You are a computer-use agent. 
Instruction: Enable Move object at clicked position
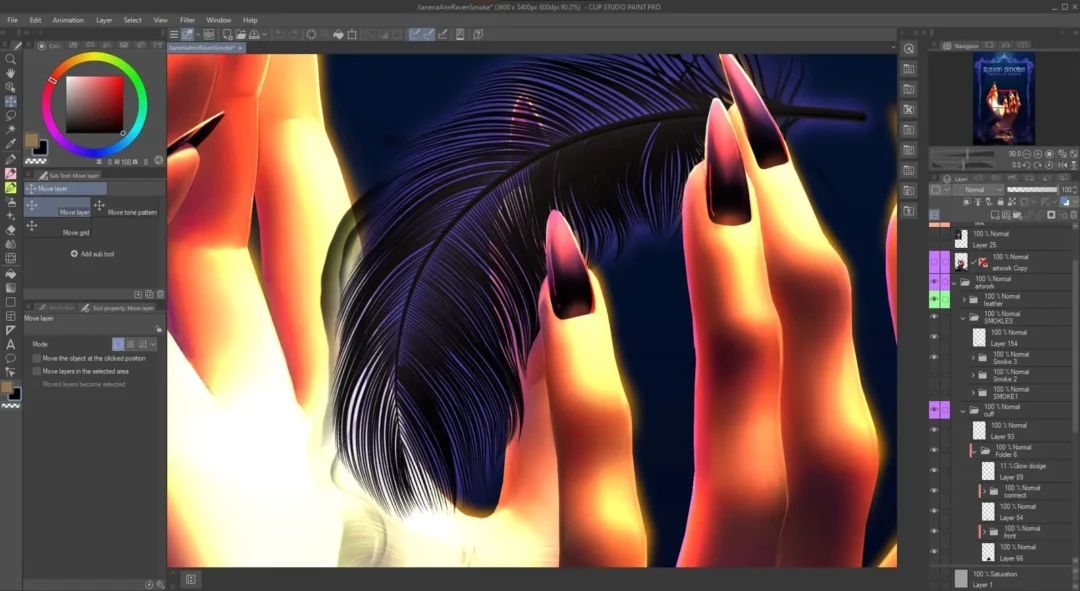coord(37,358)
